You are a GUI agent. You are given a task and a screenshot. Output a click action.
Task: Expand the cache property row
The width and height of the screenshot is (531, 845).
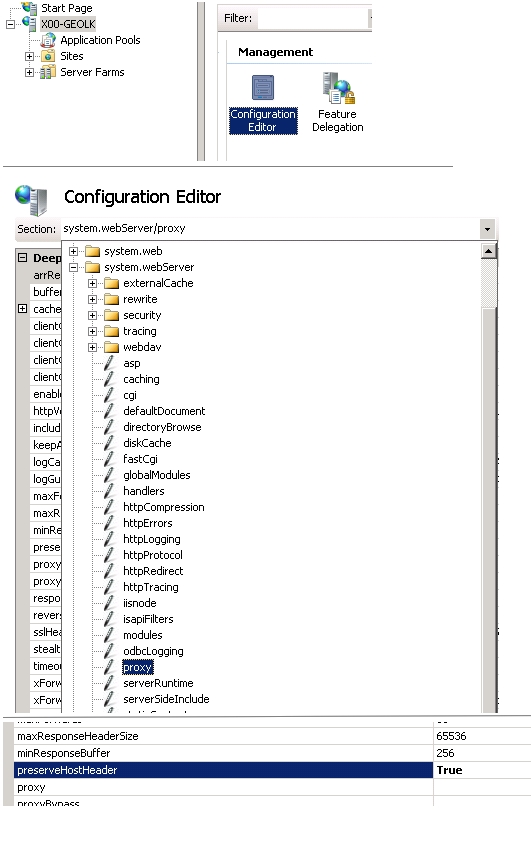point(22,309)
